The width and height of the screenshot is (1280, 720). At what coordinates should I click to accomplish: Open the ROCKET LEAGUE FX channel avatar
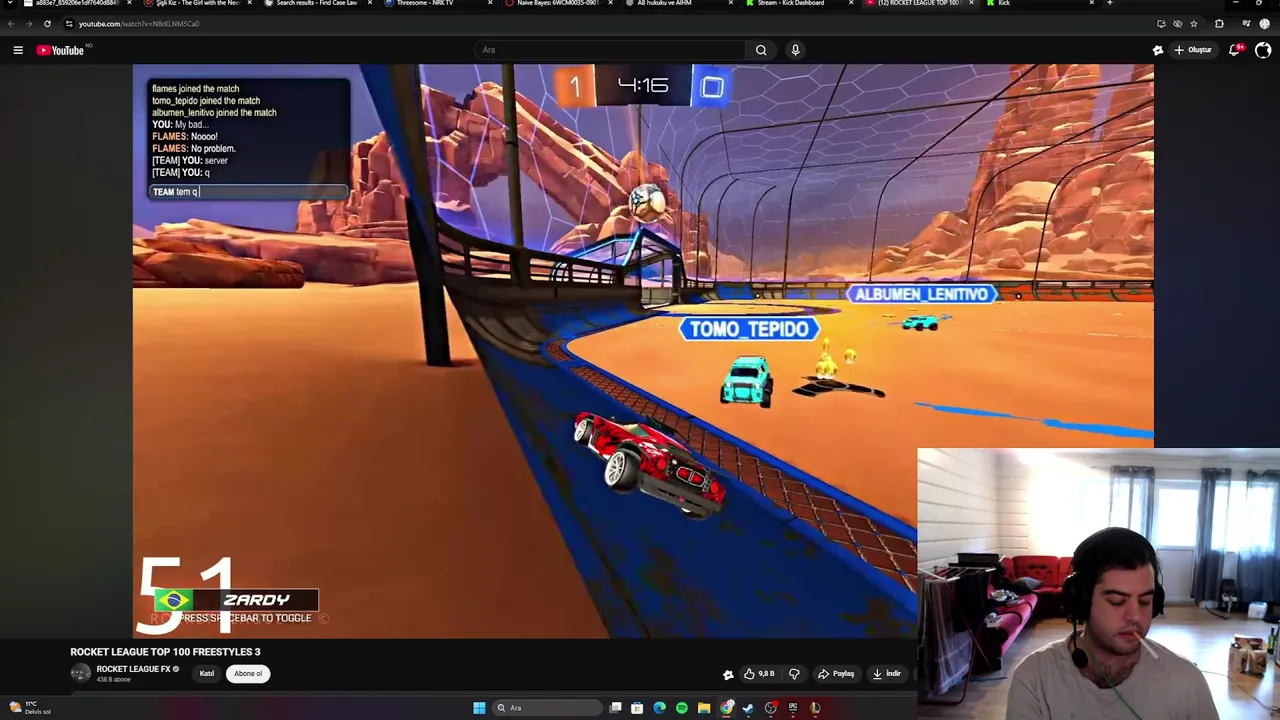click(x=80, y=673)
